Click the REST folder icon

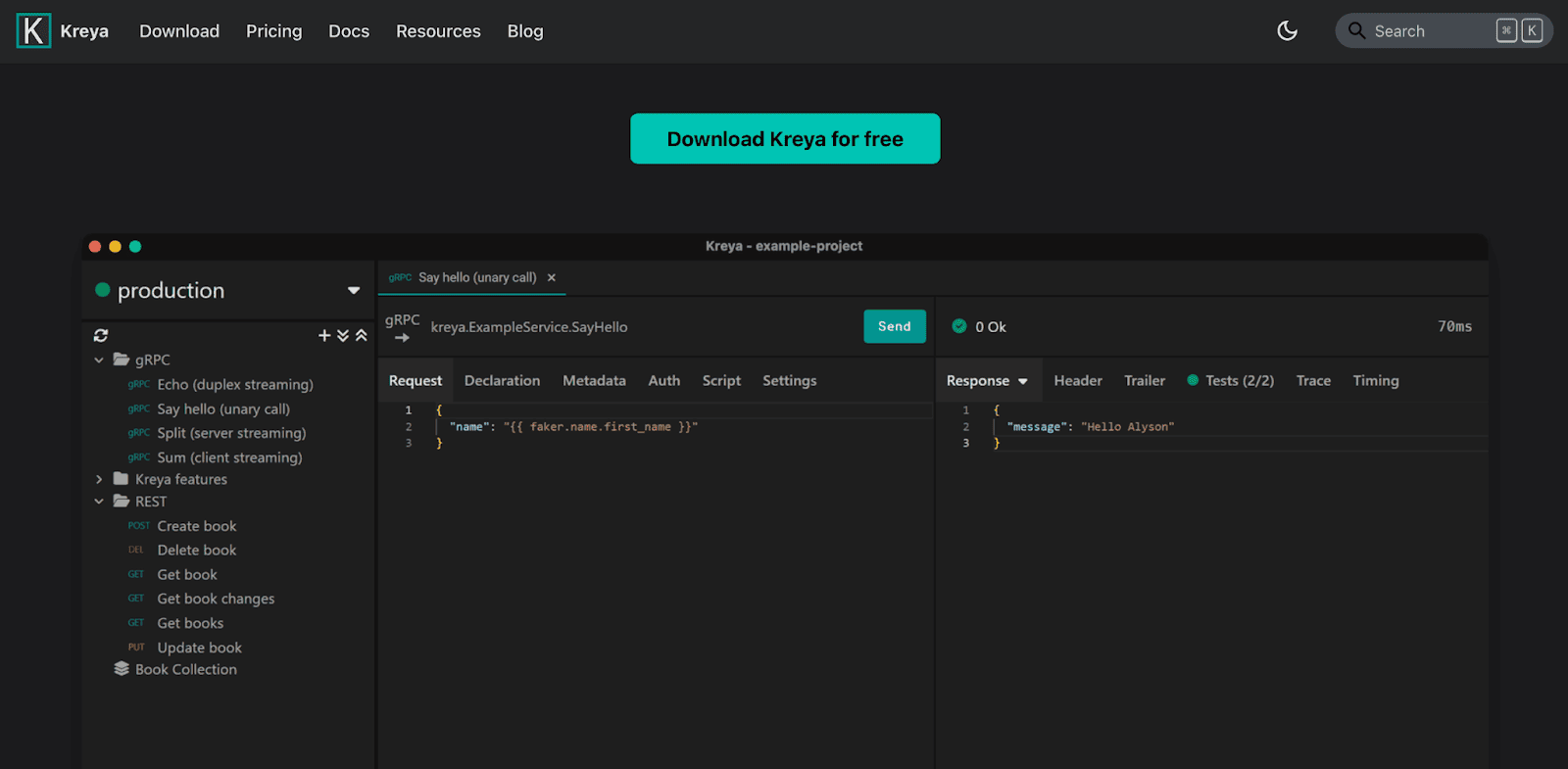(x=122, y=502)
